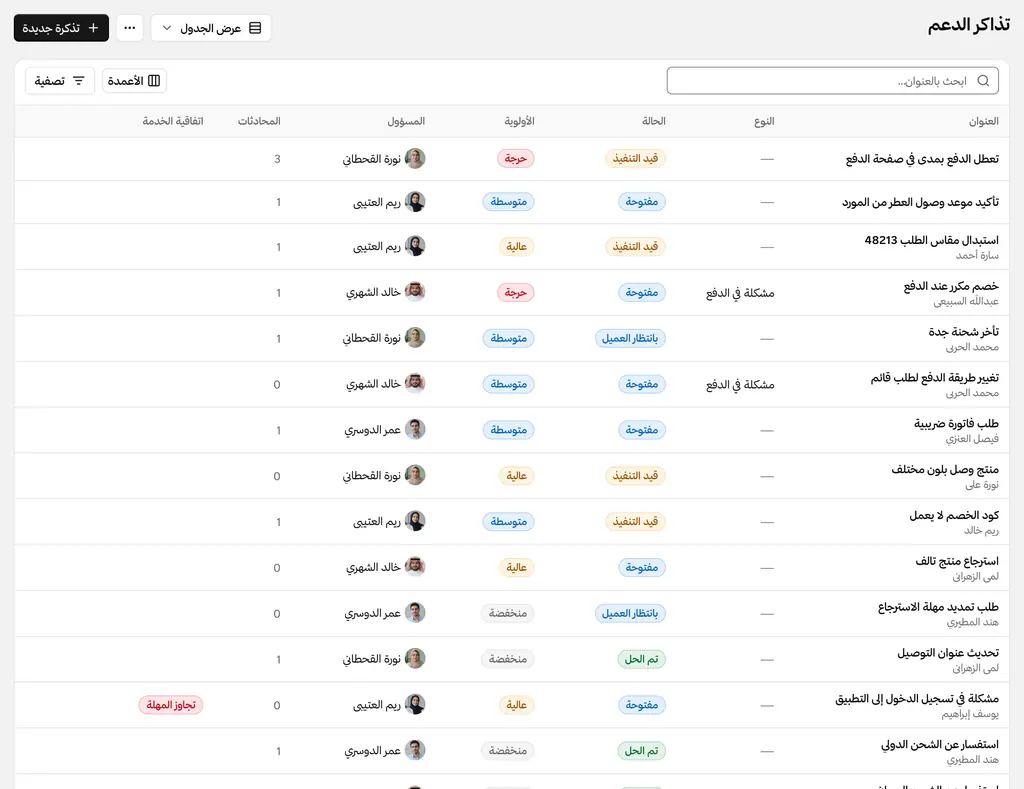Click ريم العتيبي avatar on كود الخصم row
The image size is (1024, 789).
(x=415, y=521)
